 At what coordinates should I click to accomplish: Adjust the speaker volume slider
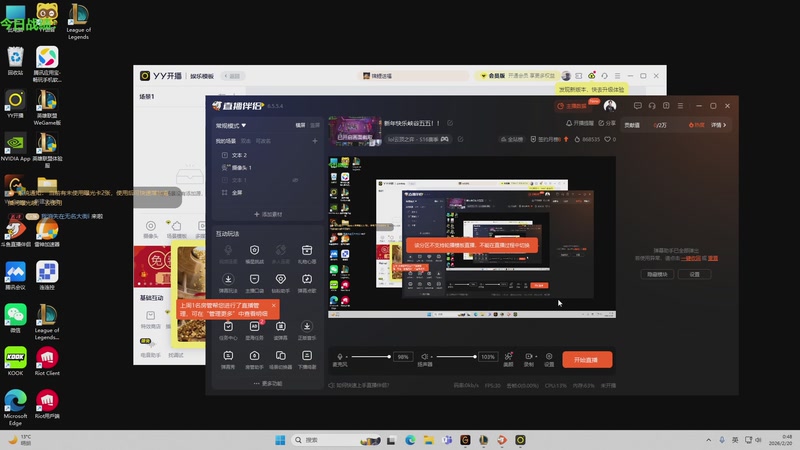point(456,357)
